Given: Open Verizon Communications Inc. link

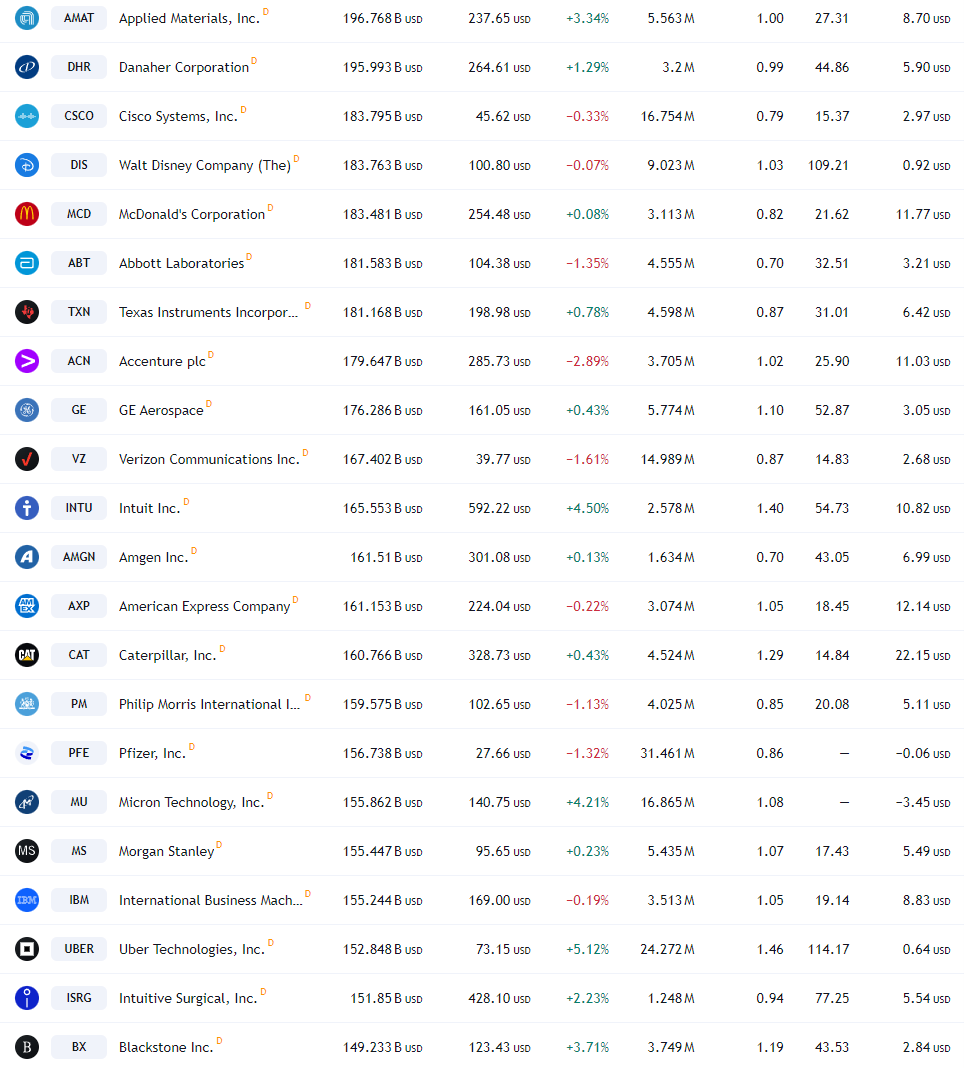Looking at the screenshot, I should click(209, 460).
